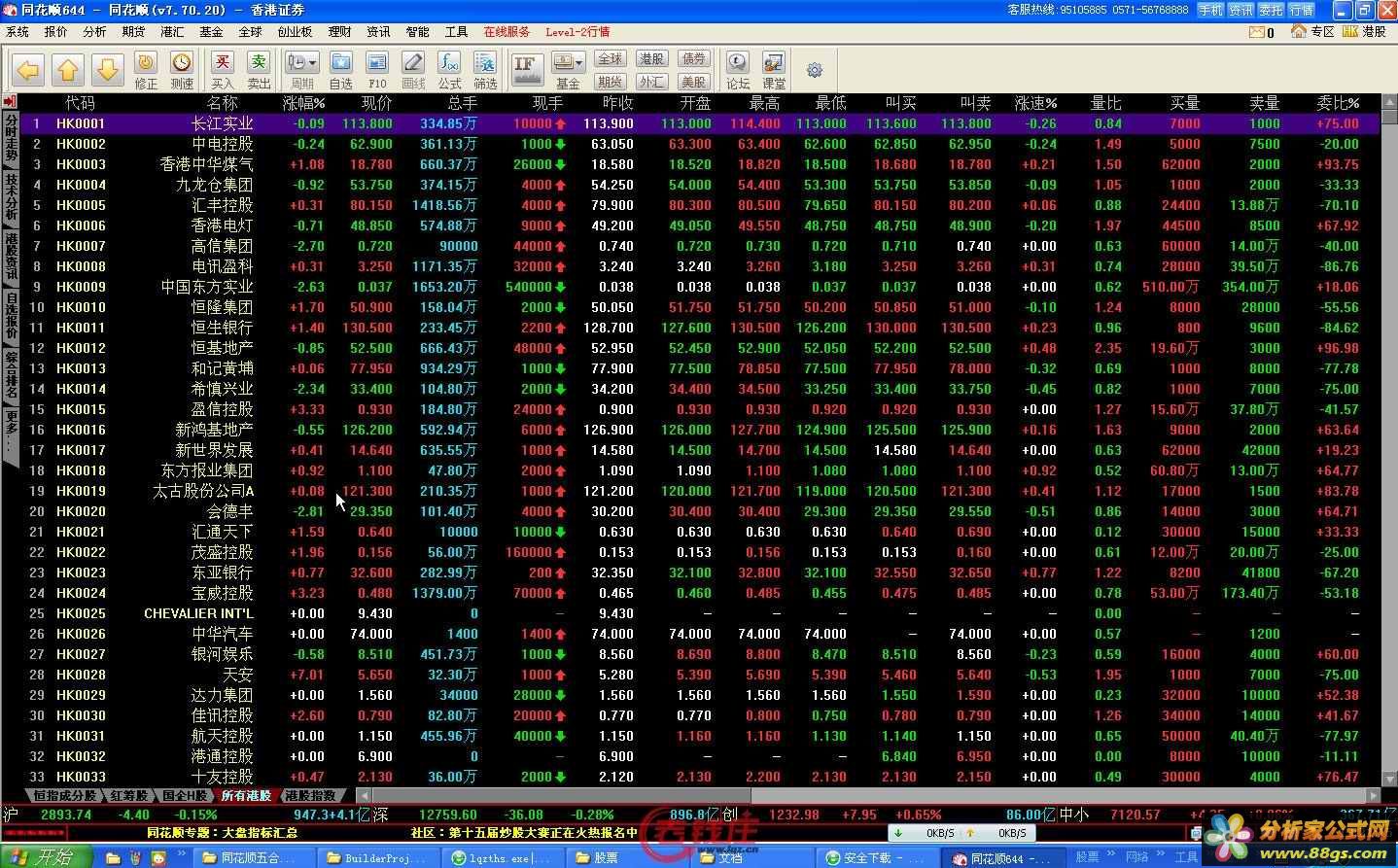Switch to the 恒指成分股 tab
Image resolution: width=1398 pixels, height=868 pixels.
point(64,795)
